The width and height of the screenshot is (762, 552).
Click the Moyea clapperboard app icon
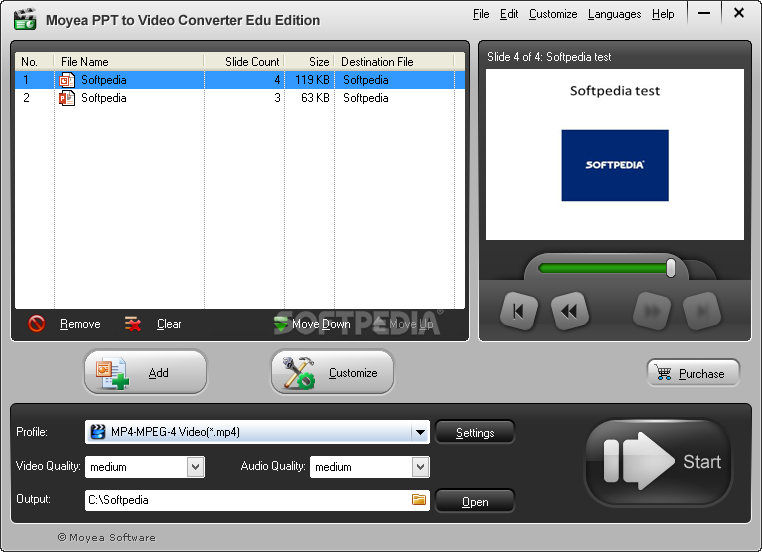click(x=25, y=19)
